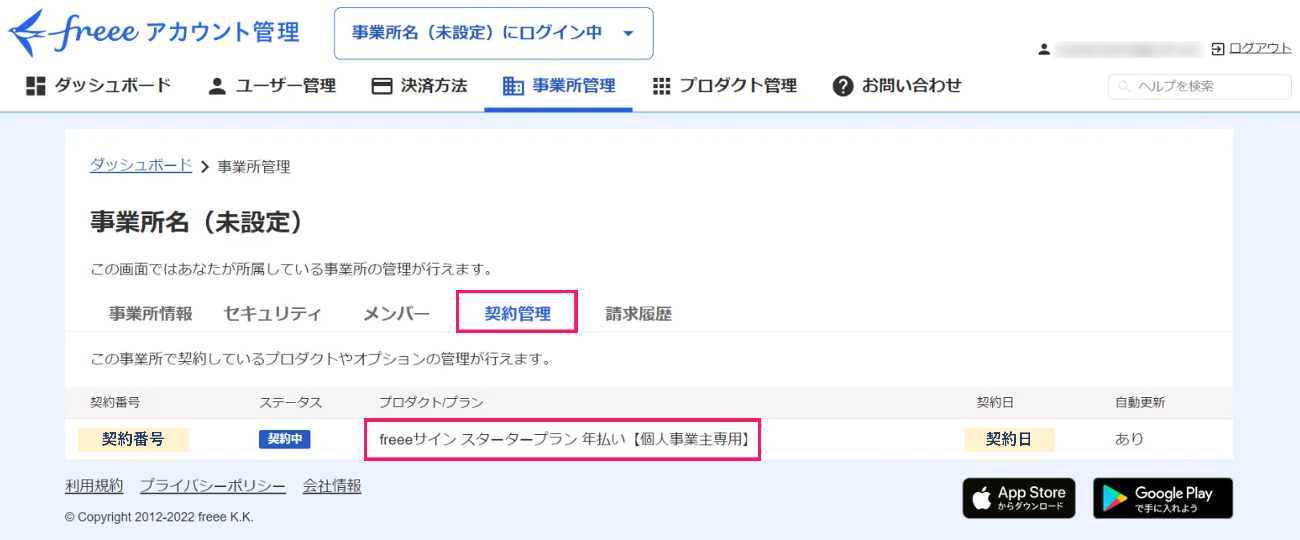Image resolution: width=1300 pixels, height=540 pixels.
Task: Click the product management grid icon
Action: 661,86
